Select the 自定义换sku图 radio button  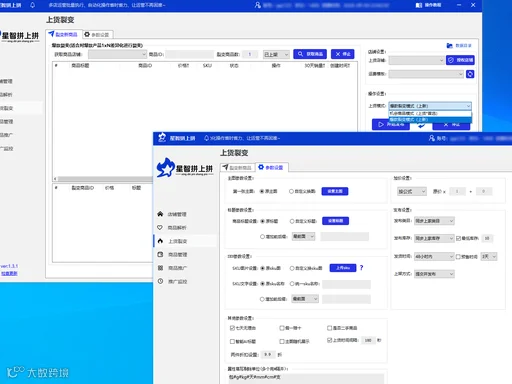[x=292, y=268]
